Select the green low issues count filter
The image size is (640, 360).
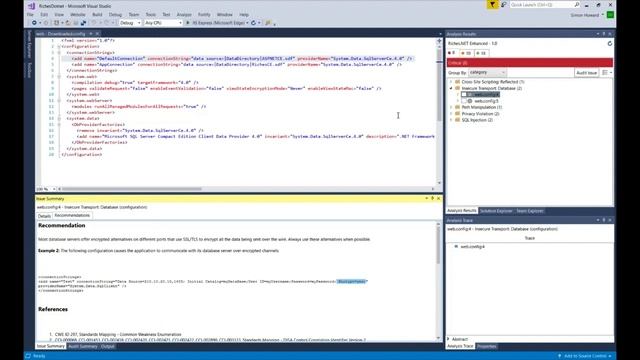[x=481, y=53]
